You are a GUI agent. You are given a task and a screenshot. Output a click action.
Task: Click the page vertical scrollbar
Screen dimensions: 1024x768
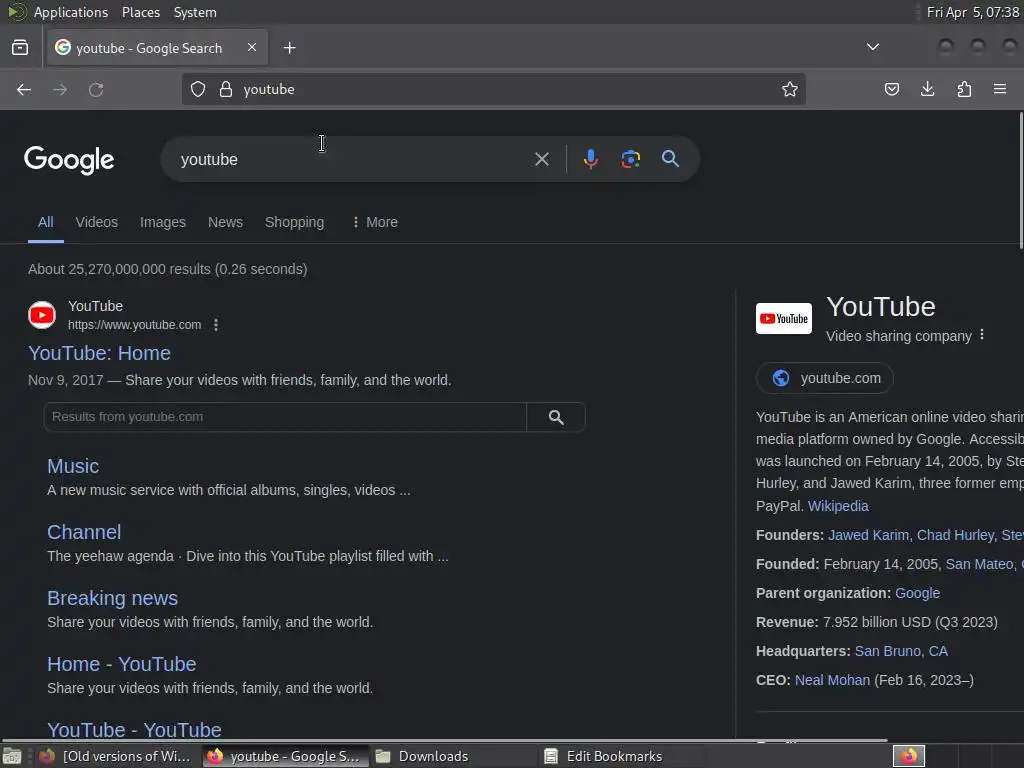pyautogui.click(x=1021, y=180)
